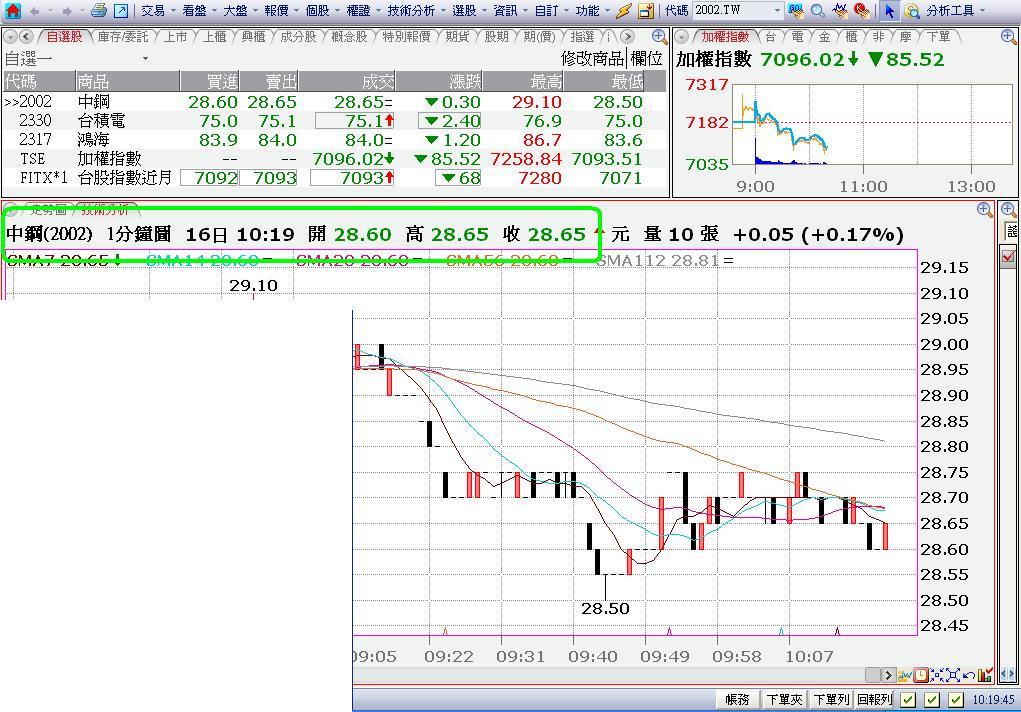Click the blue undo arrow below the chart
Viewport: 1021px width, 712px height.
tap(968, 676)
